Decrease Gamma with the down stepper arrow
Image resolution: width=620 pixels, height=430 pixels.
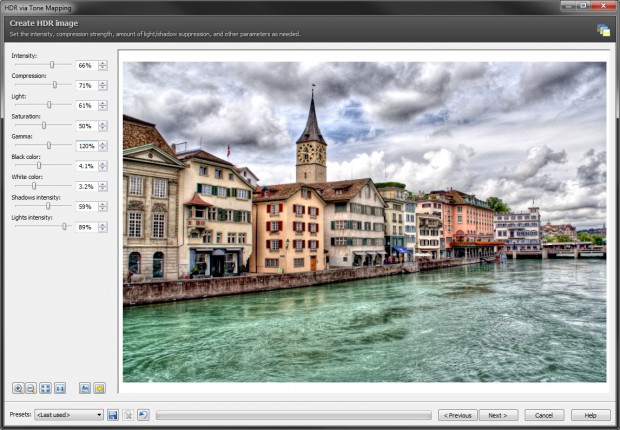(102, 150)
